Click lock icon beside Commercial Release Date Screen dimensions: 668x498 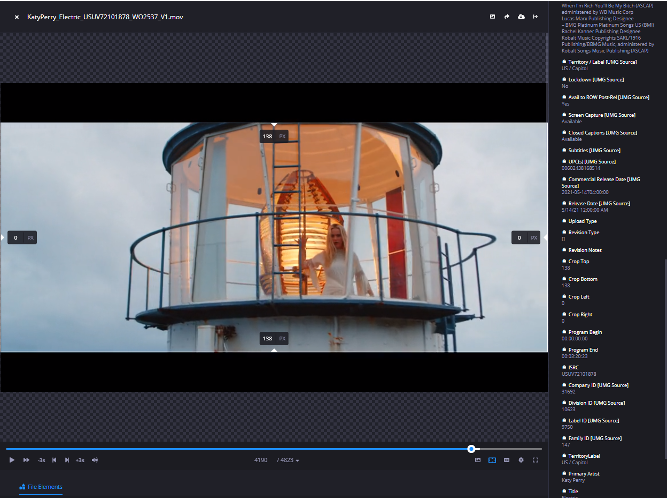click(x=564, y=179)
